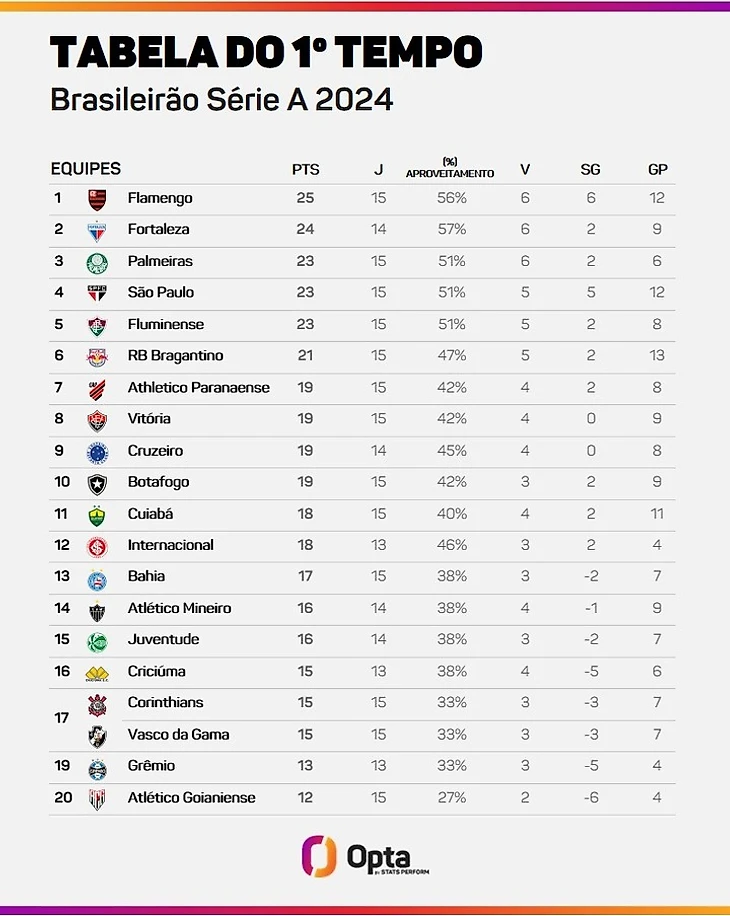Click the Internacional red crest
The height and width of the screenshot is (916, 730).
(97, 546)
